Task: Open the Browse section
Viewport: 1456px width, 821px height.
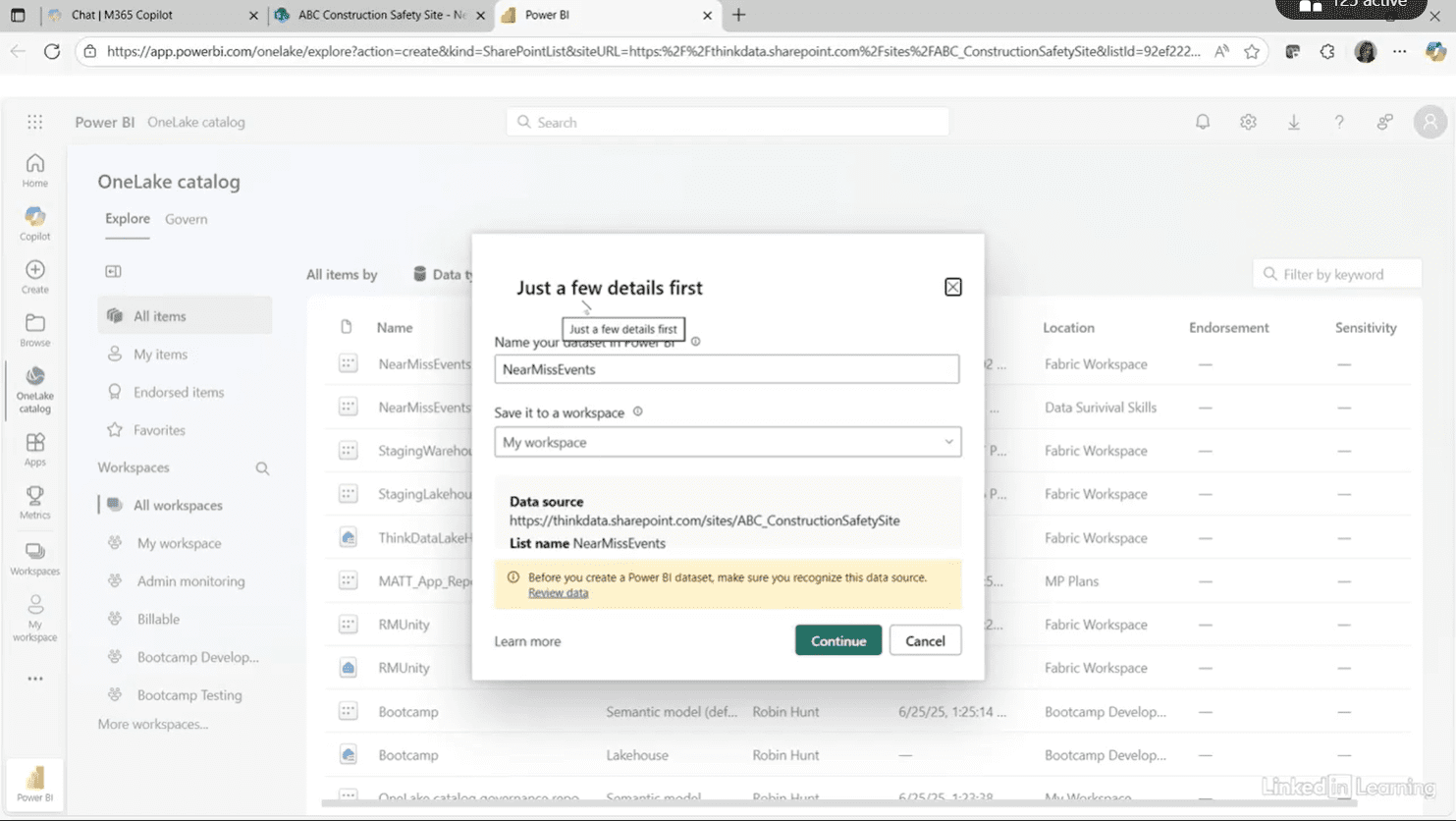Action: [34, 328]
